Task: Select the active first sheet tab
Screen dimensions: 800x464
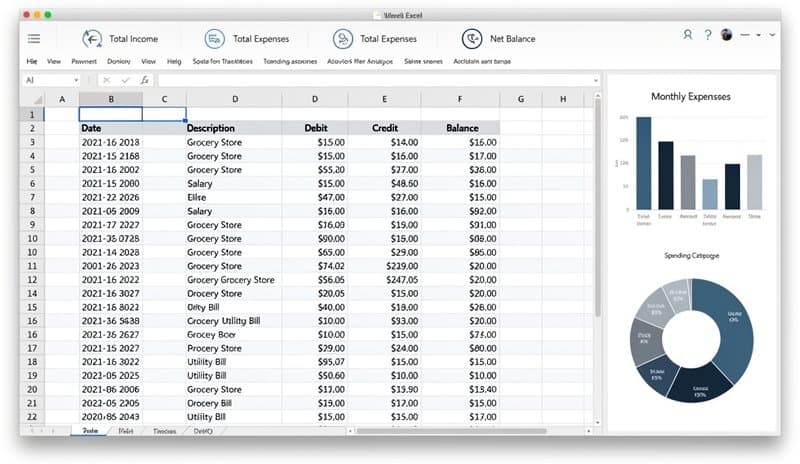Action: (x=90, y=431)
